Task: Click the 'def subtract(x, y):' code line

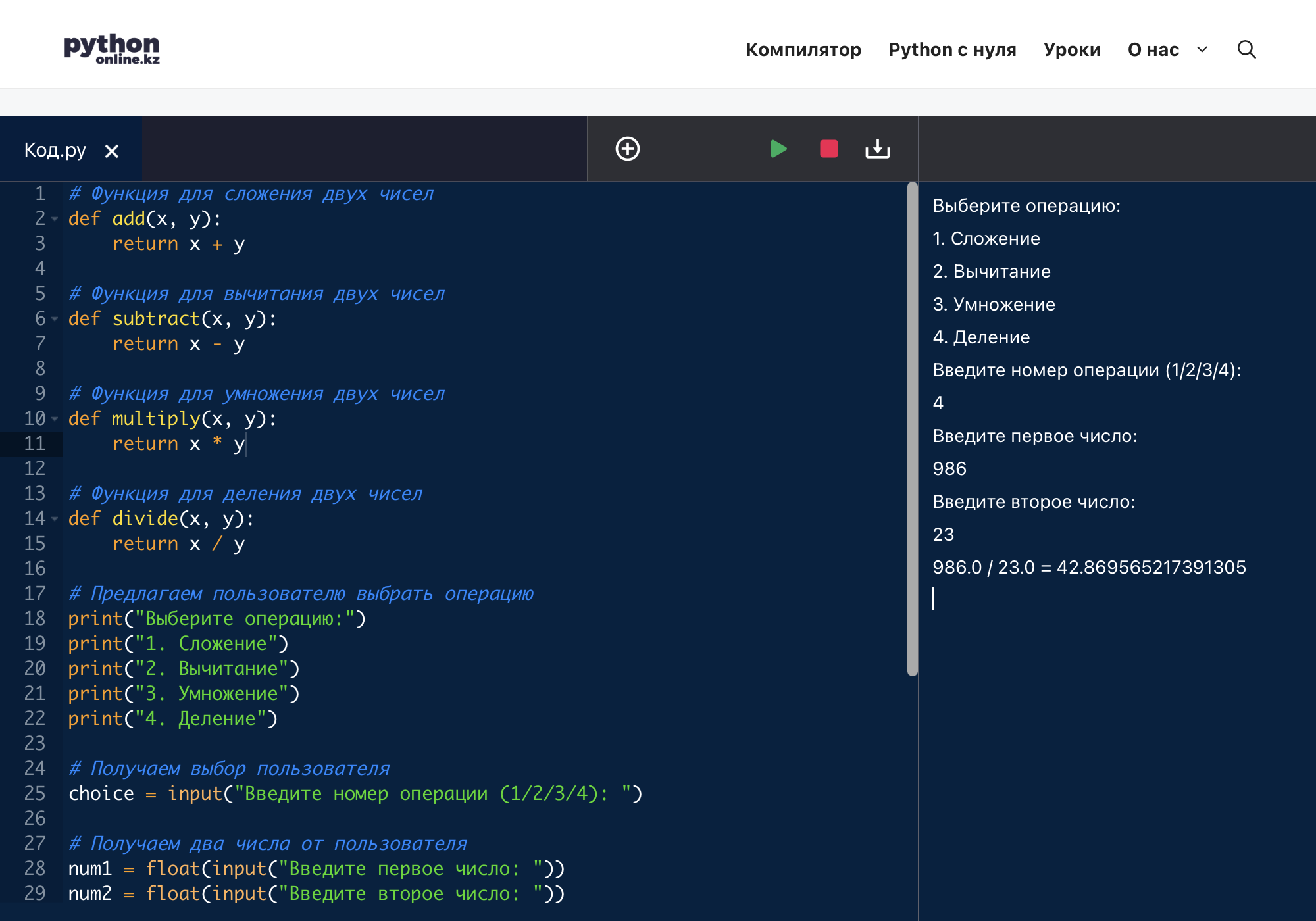Action: (172, 318)
